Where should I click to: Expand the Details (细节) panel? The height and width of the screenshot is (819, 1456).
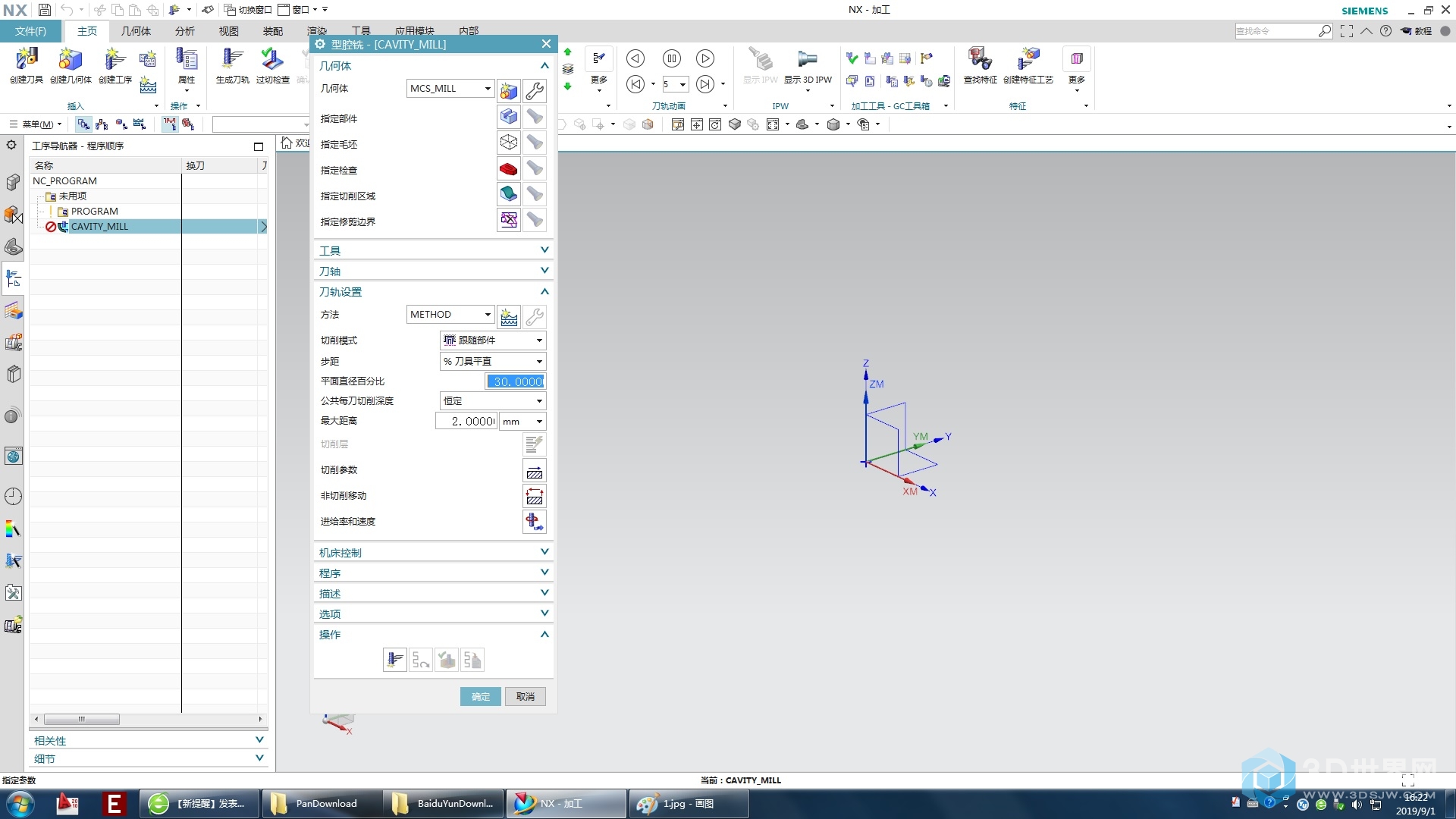pos(149,758)
